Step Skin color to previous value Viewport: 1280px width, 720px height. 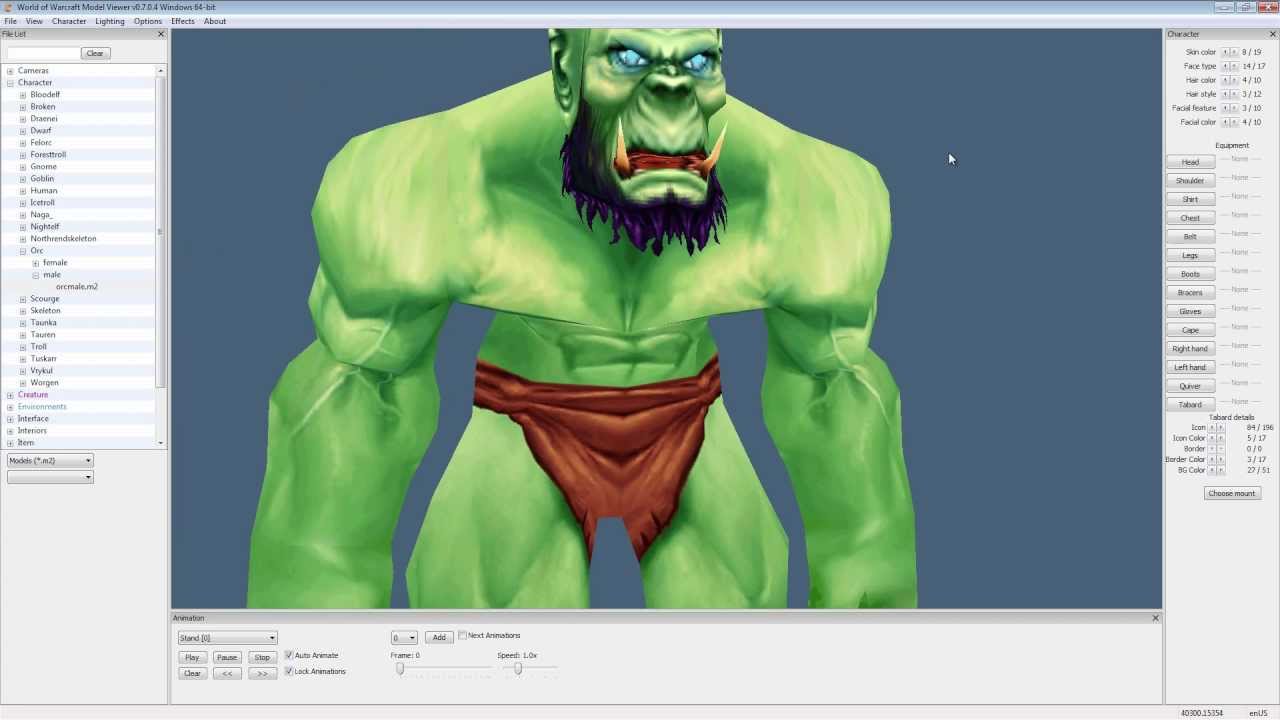tap(1225, 52)
